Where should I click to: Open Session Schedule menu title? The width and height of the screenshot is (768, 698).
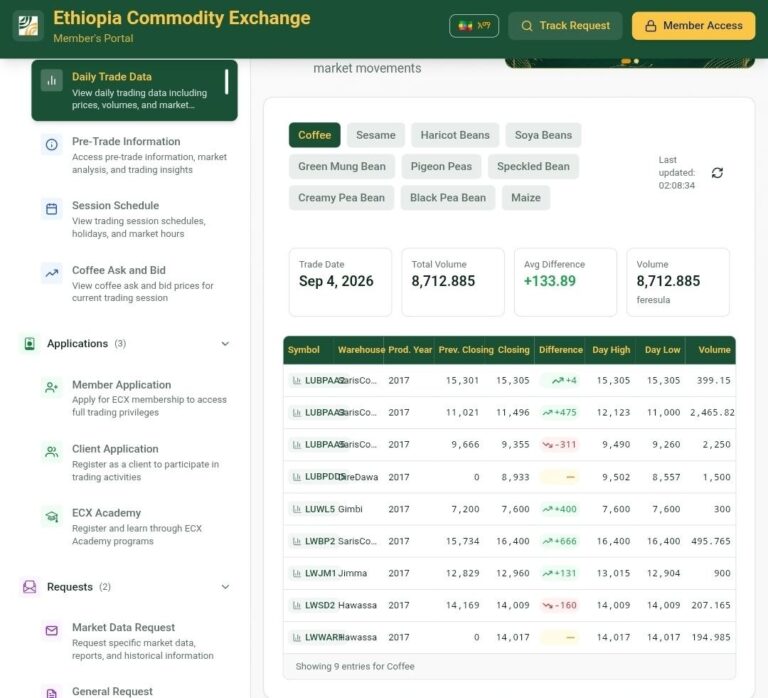point(116,206)
